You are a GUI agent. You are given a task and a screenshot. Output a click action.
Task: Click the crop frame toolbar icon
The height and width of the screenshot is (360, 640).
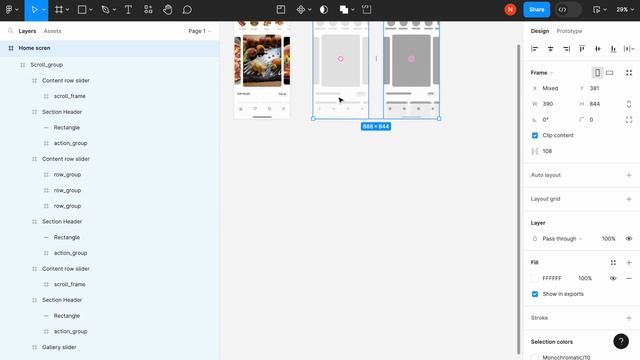coord(367,10)
